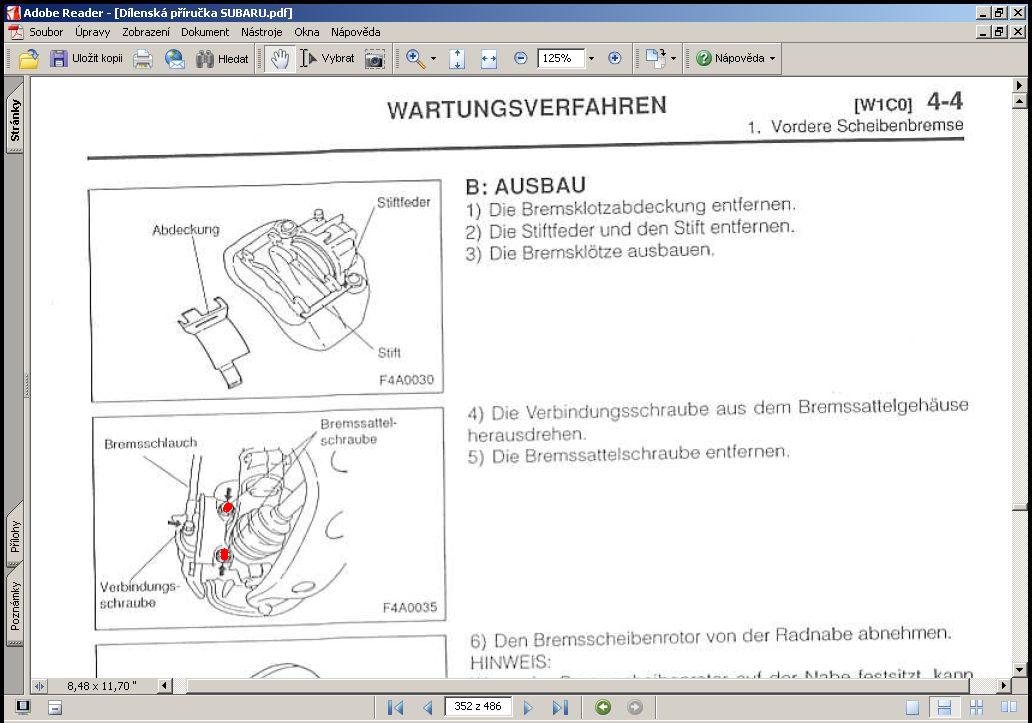
Task: Click the icon beside the page size readout
Action: 39,686
